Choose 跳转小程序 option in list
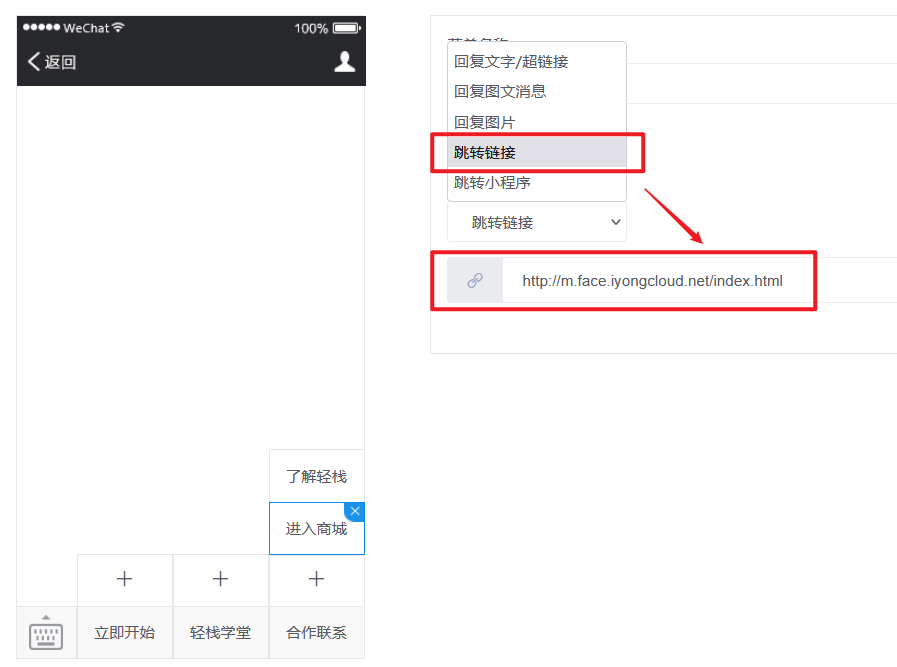897x667 pixels. coord(537,182)
